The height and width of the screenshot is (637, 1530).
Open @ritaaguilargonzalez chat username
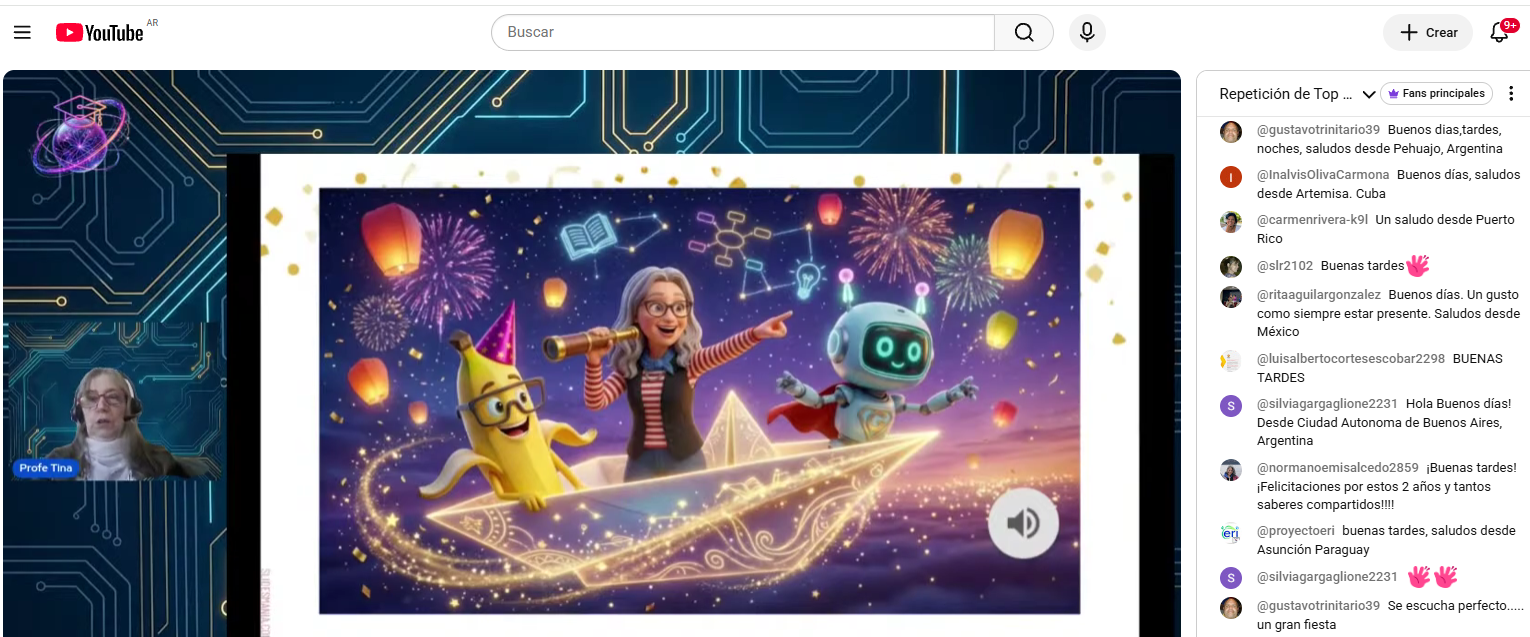(x=1319, y=295)
